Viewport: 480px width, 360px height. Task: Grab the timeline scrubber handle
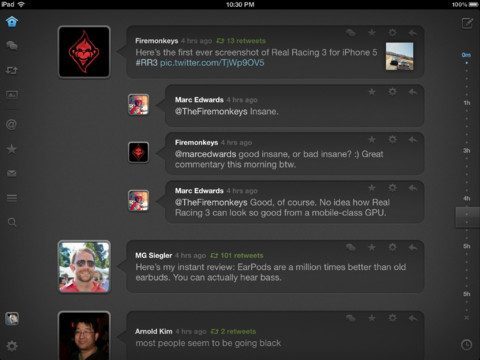[467, 217]
